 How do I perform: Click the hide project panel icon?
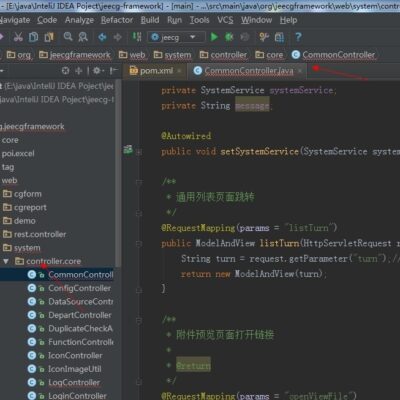(x=114, y=71)
